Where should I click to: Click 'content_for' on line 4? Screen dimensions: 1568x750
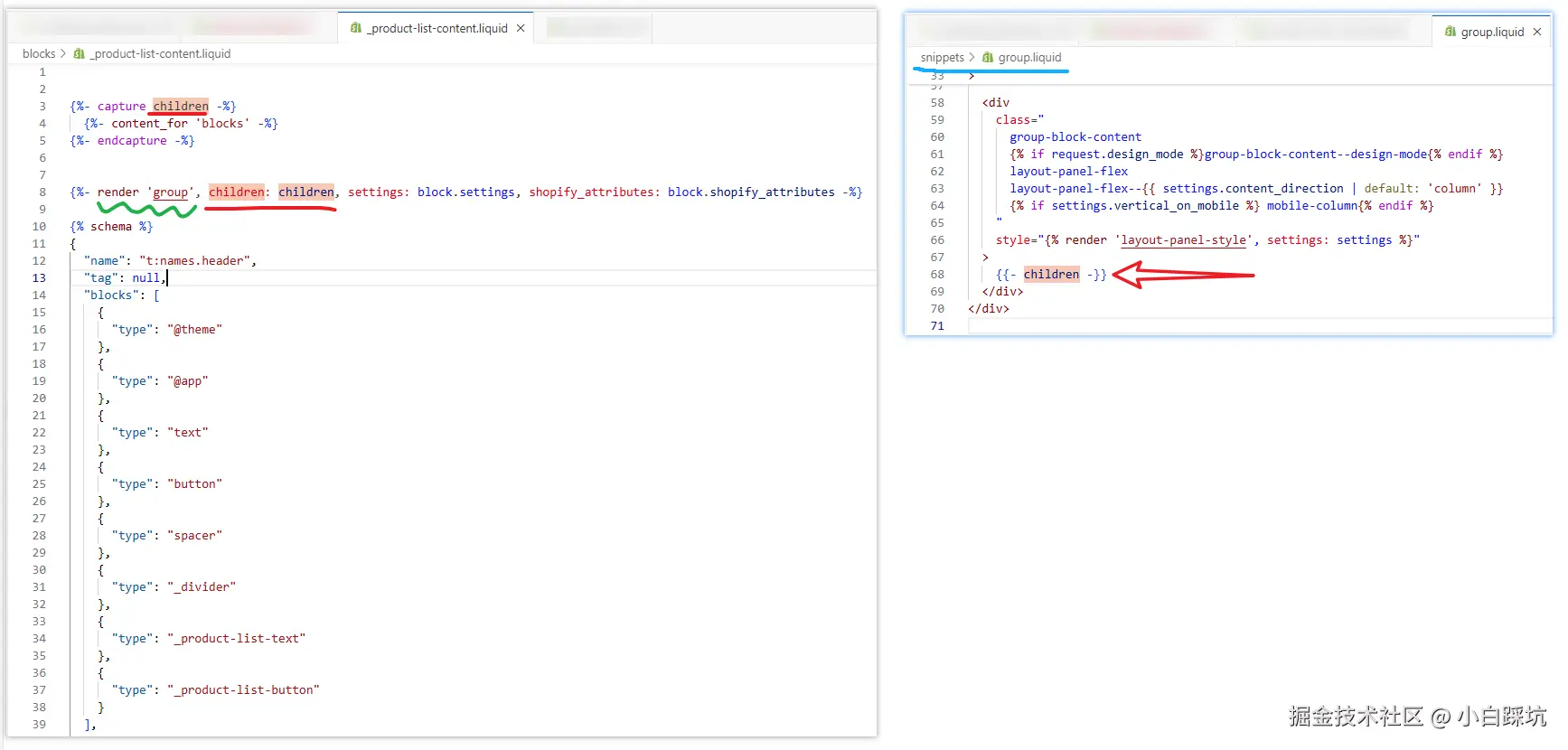(149, 123)
